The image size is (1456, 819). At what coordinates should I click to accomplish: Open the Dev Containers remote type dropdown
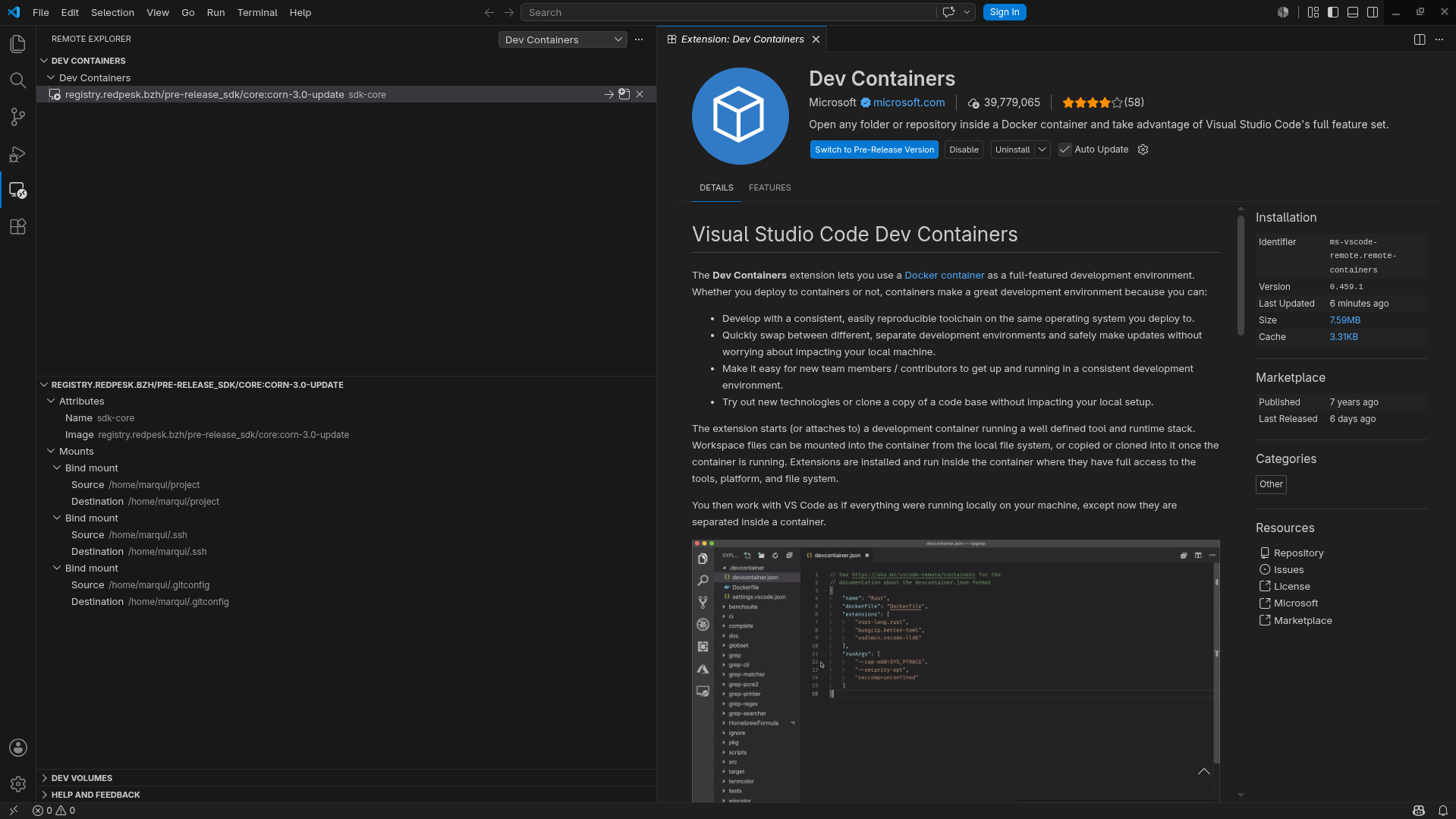click(x=563, y=39)
